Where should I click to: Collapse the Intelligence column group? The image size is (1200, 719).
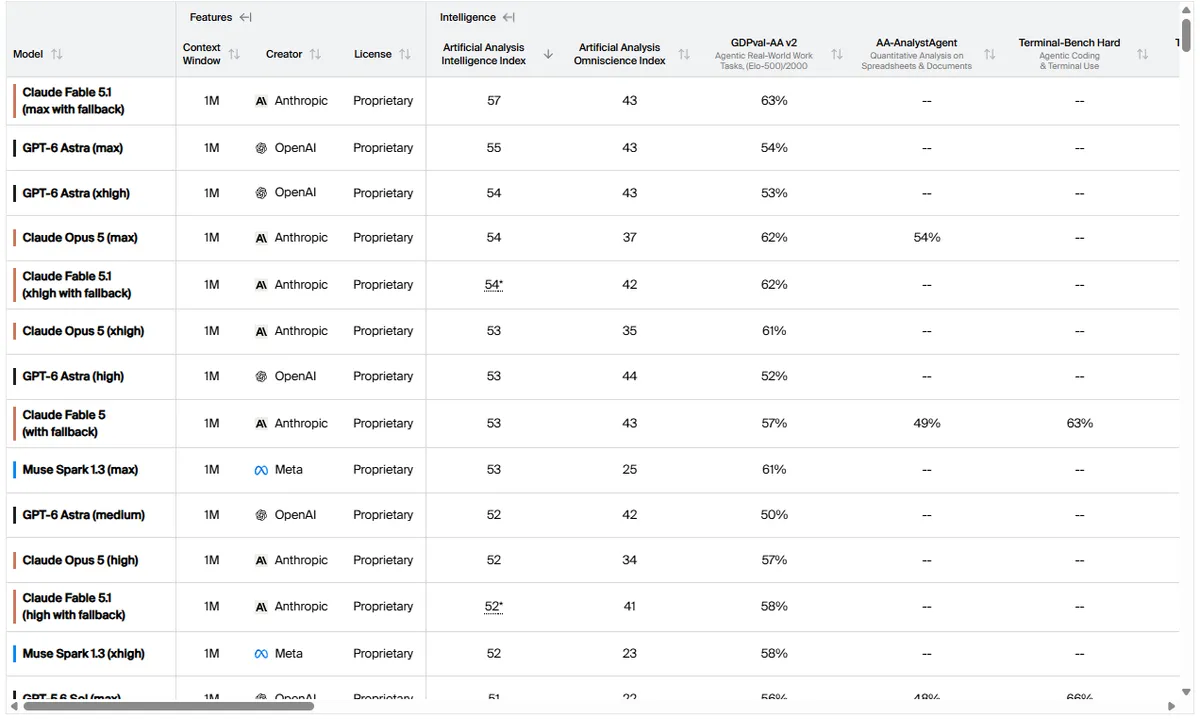tap(509, 17)
